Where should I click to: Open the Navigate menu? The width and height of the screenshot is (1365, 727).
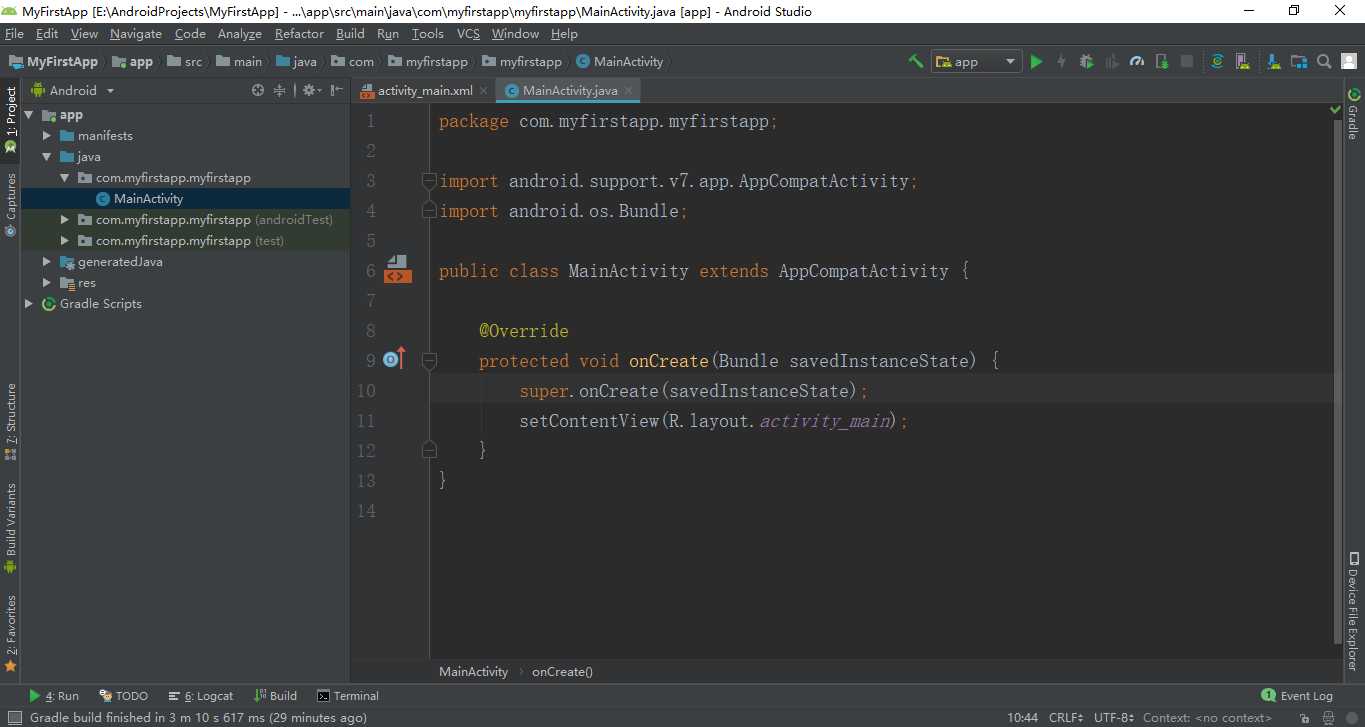(x=136, y=34)
